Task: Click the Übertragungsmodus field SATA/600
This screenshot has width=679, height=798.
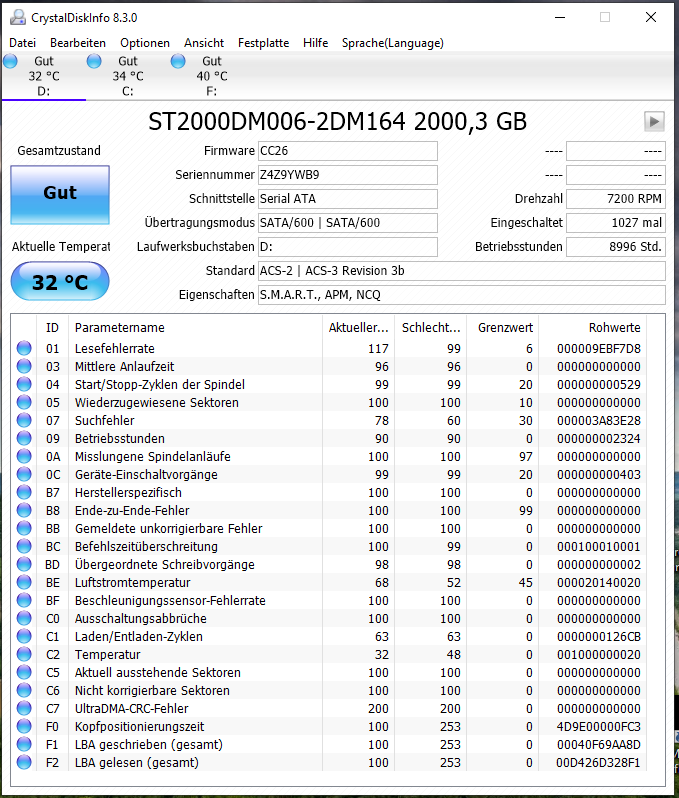Action: 348,223
